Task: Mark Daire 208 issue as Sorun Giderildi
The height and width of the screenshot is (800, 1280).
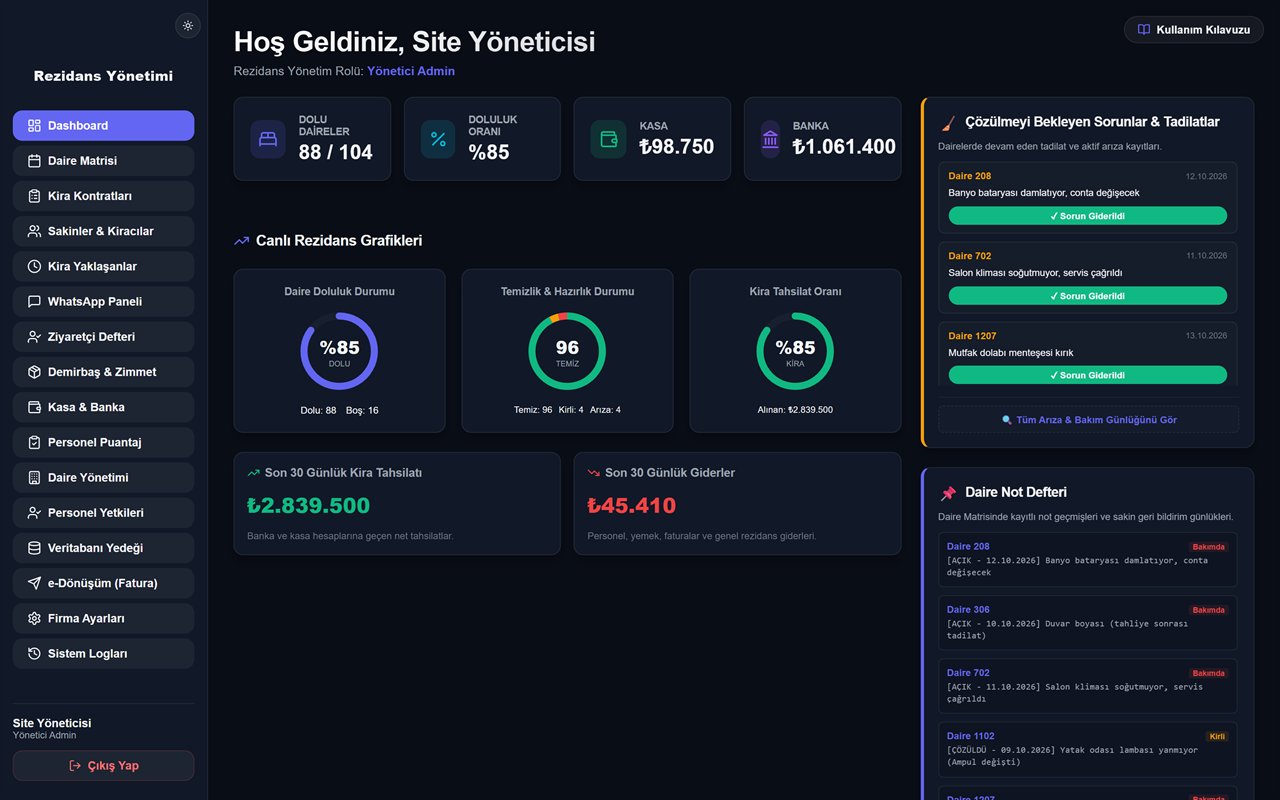Action: pyautogui.click(x=1087, y=216)
